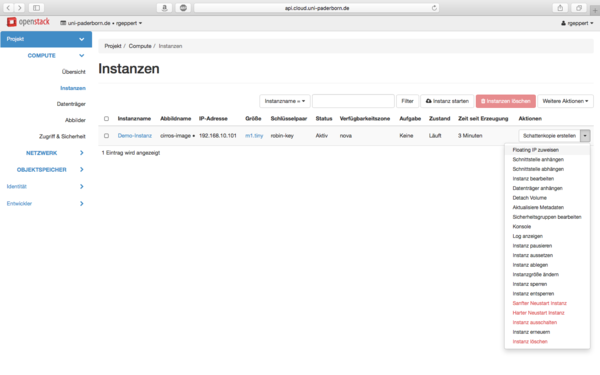
Task: Click the m1.tiny flavor link
Action: click(254, 135)
